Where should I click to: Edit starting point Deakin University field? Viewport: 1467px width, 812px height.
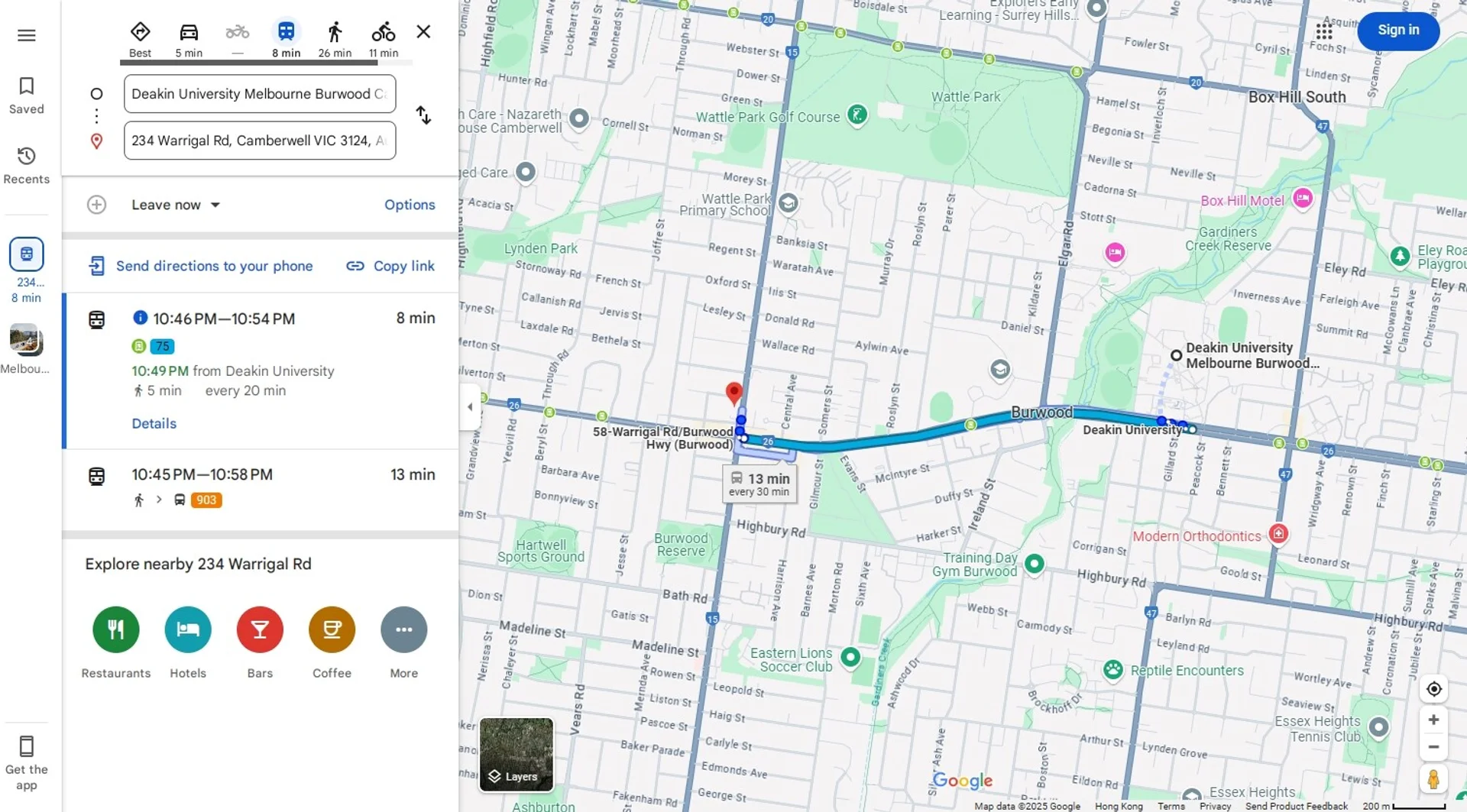tap(260, 94)
